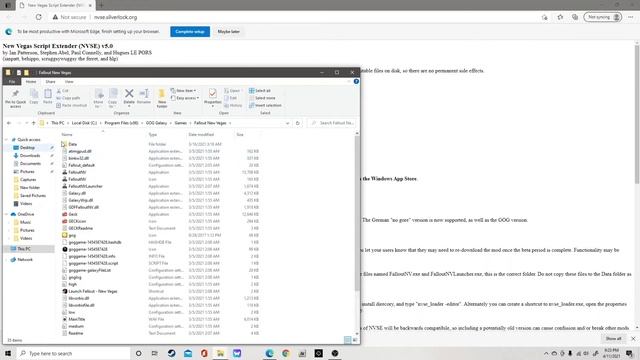Click the taskbar search box
Screen dimensions: 640x360
click(x=73, y=353)
